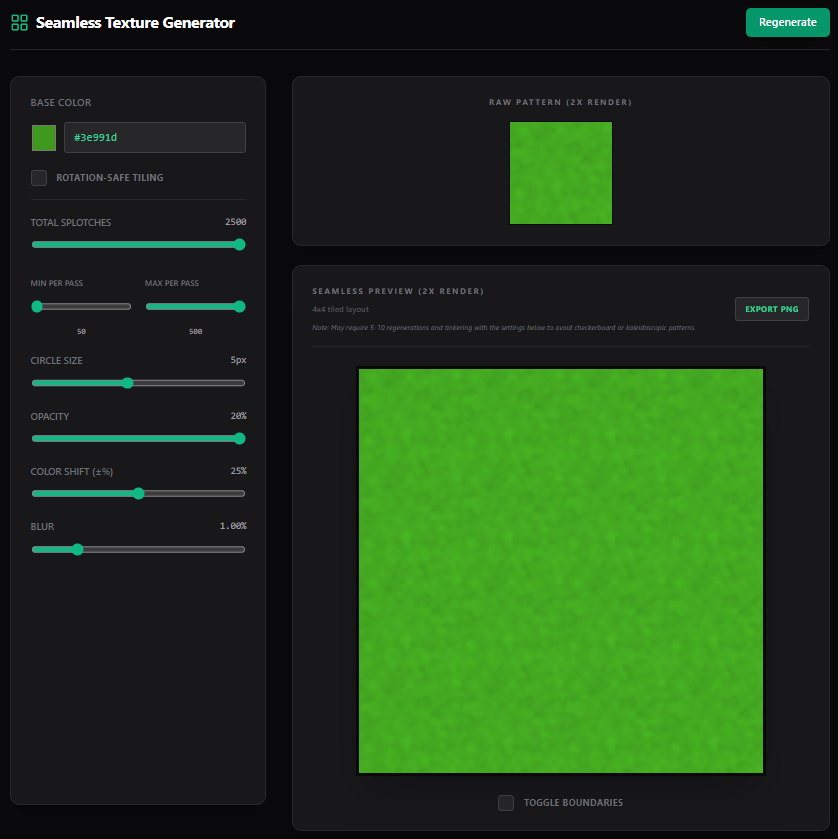Click the Seamless Preview (2x Render) heading

coord(398,291)
